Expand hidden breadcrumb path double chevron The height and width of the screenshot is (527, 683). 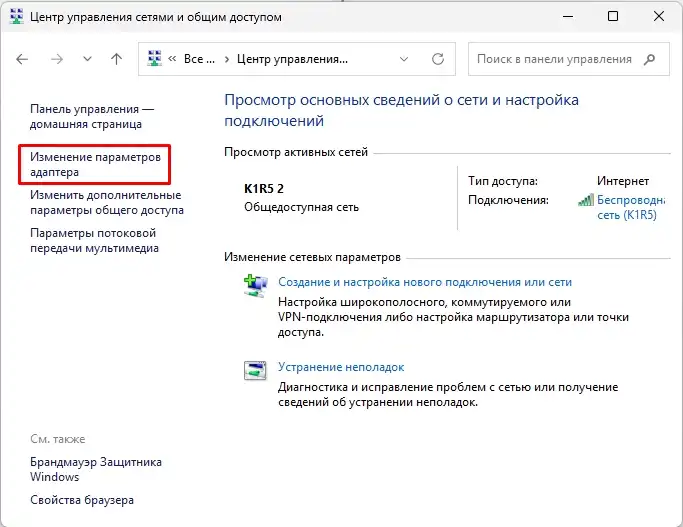172,59
